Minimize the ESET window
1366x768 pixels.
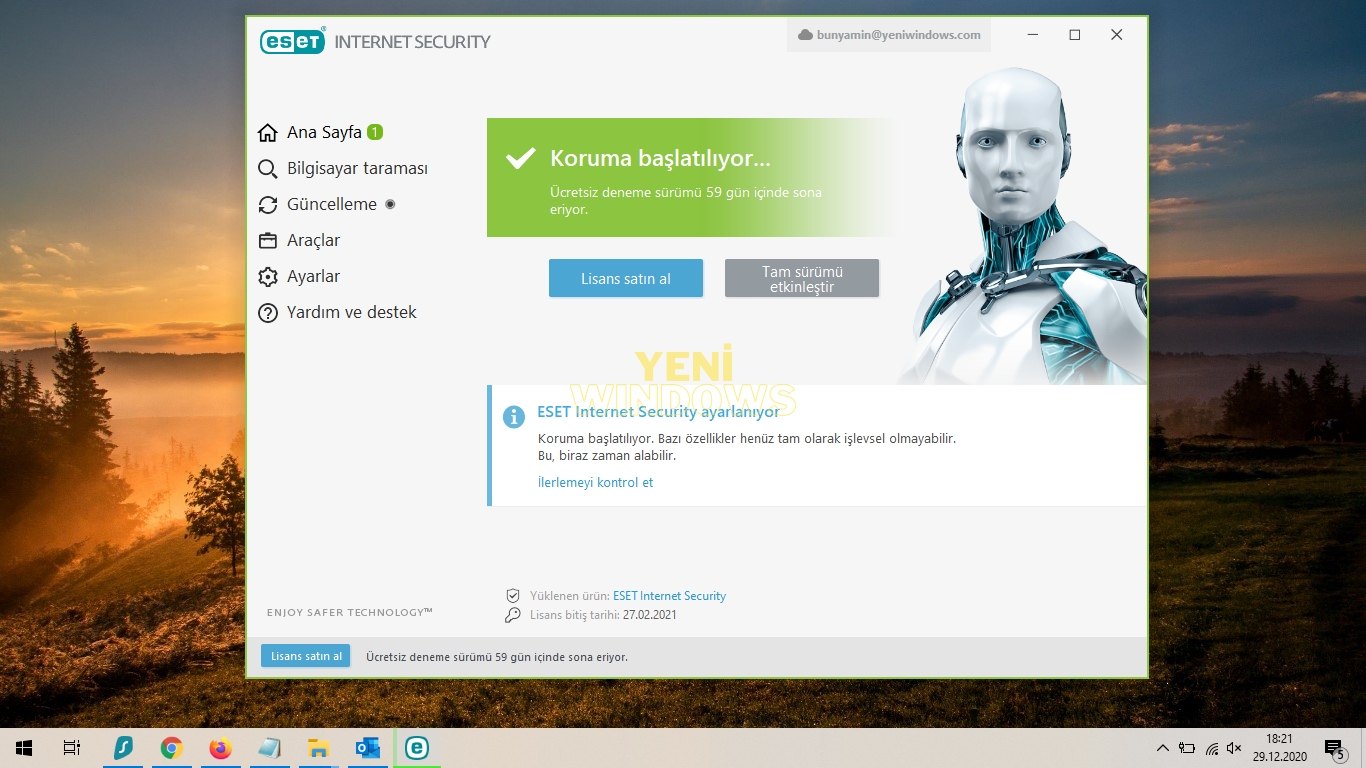[x=1033, y=35]
